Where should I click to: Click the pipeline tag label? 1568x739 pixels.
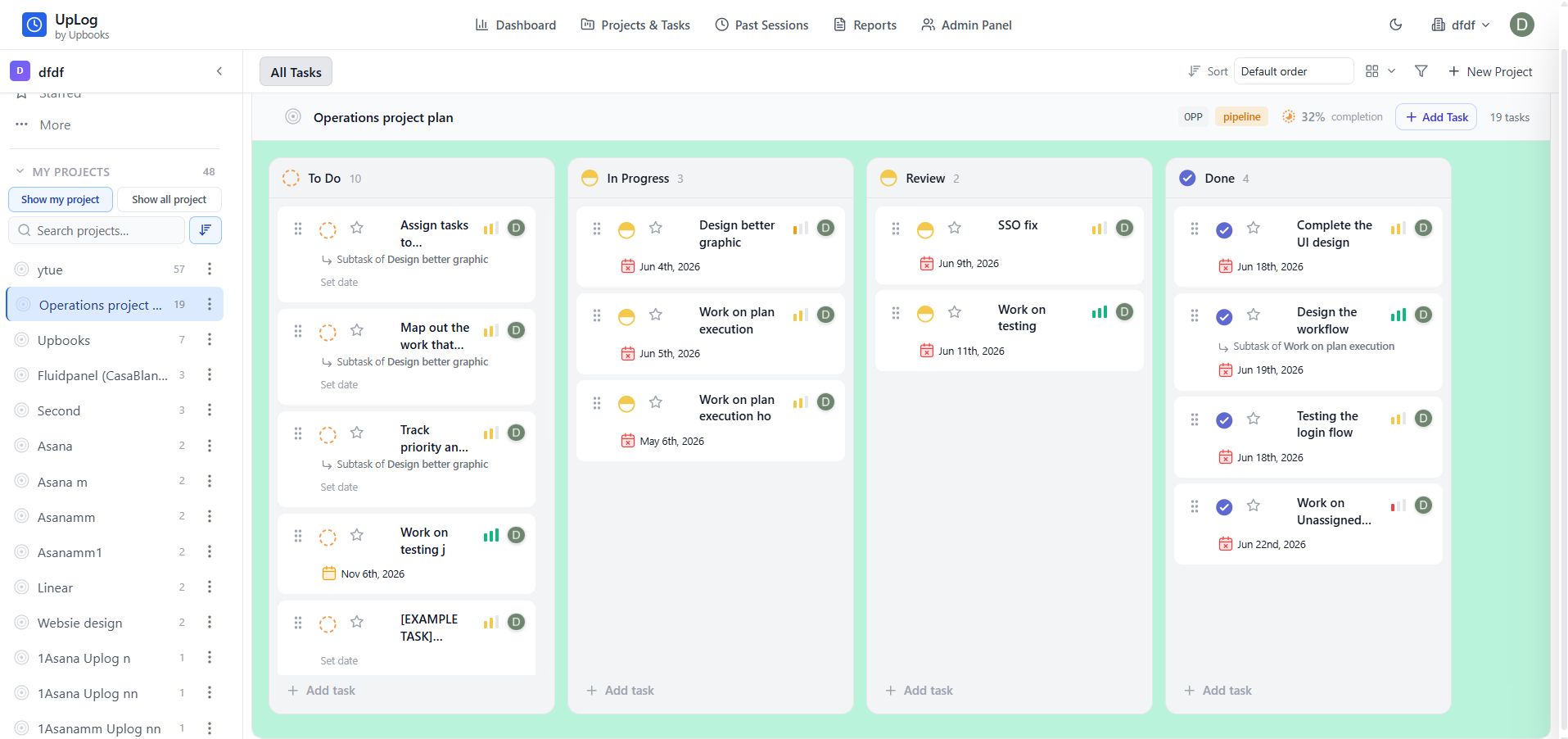(1241, 117)
